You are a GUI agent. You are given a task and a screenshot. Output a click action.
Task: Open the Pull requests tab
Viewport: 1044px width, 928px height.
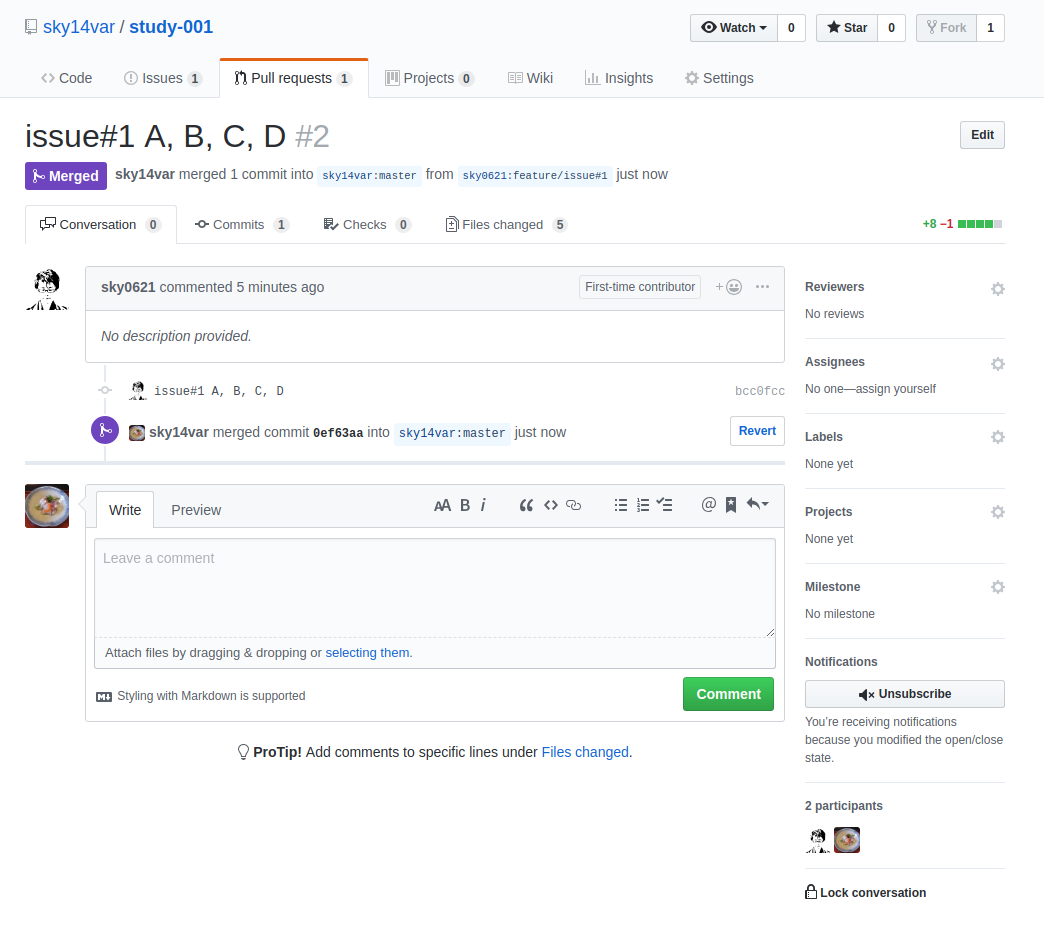coord(294,79)
